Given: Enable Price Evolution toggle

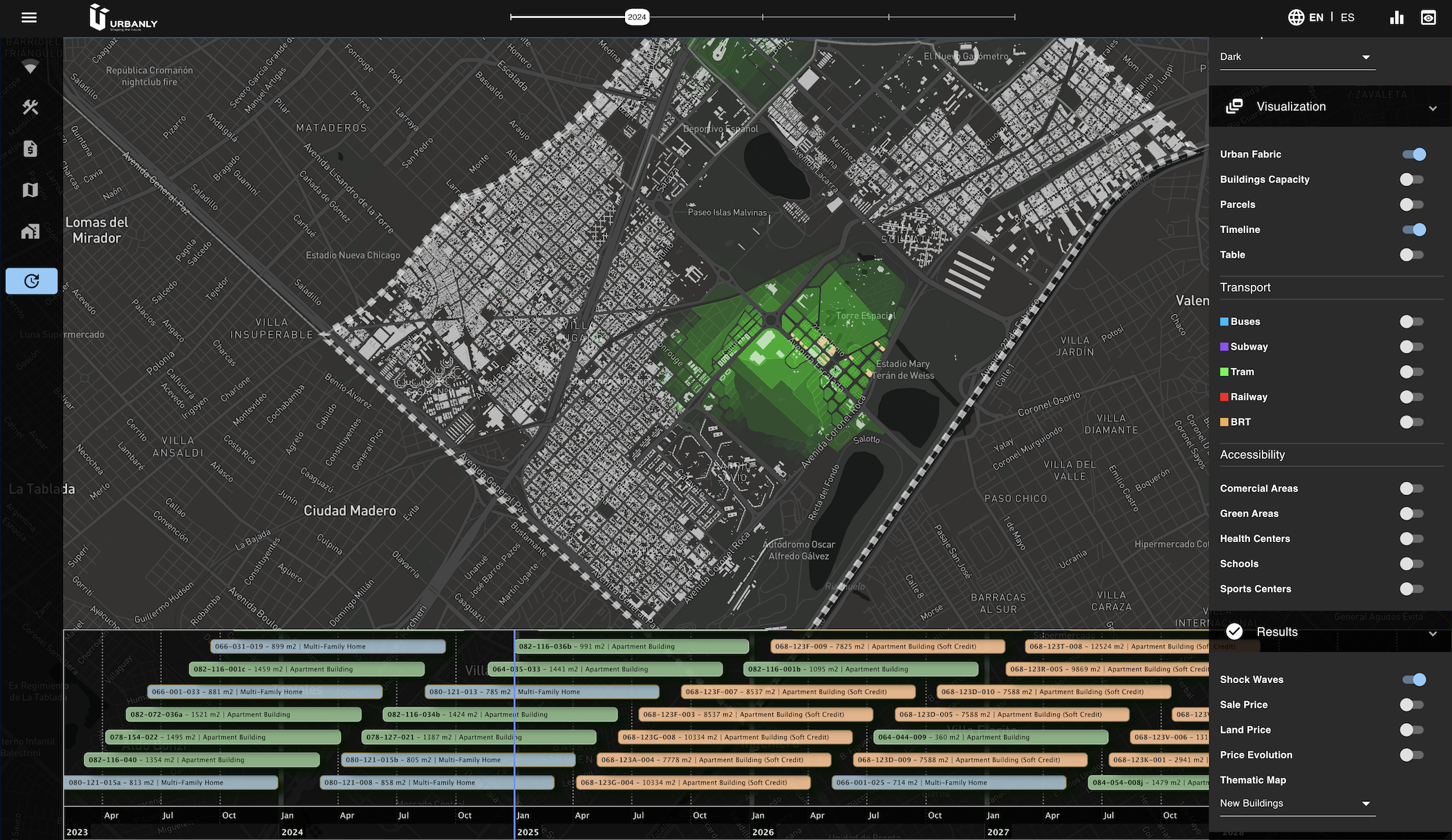Looking at the screenshot, I should pyautogui.click(x=1411, y=755).
